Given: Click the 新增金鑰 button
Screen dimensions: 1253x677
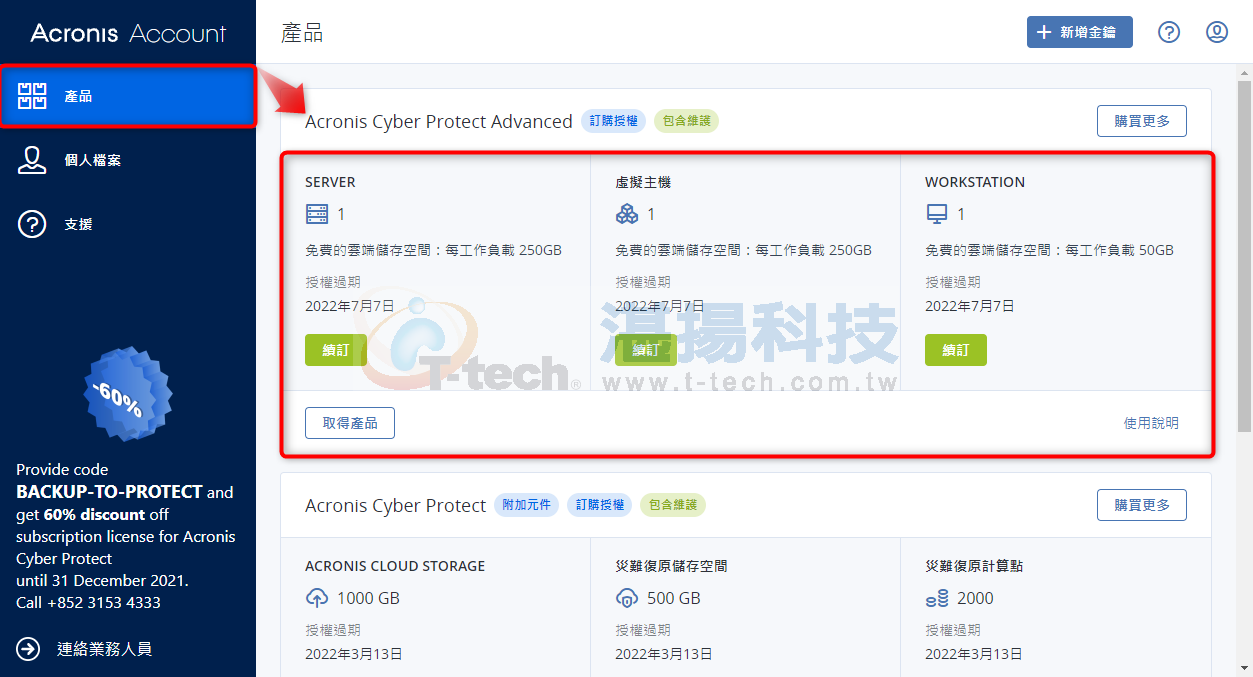Looking at the screenshot, I should tap(1080, 32).
